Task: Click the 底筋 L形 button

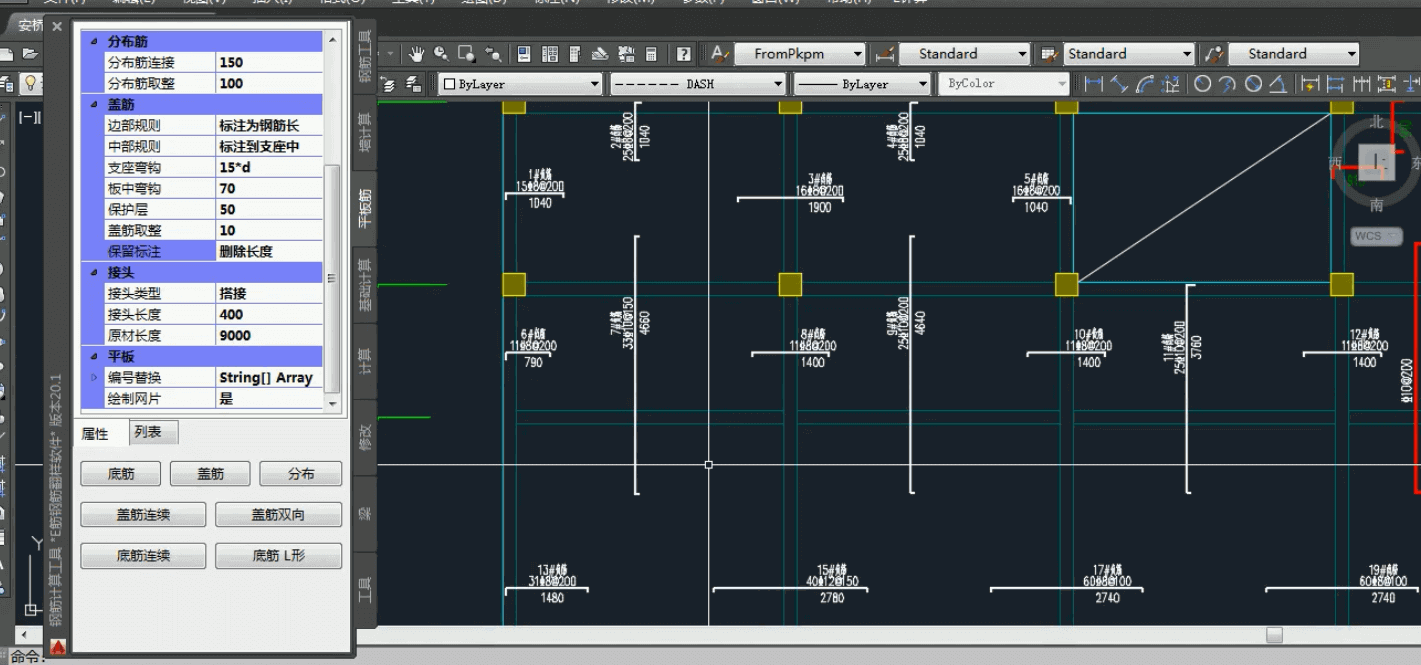Action: (278, 556)
